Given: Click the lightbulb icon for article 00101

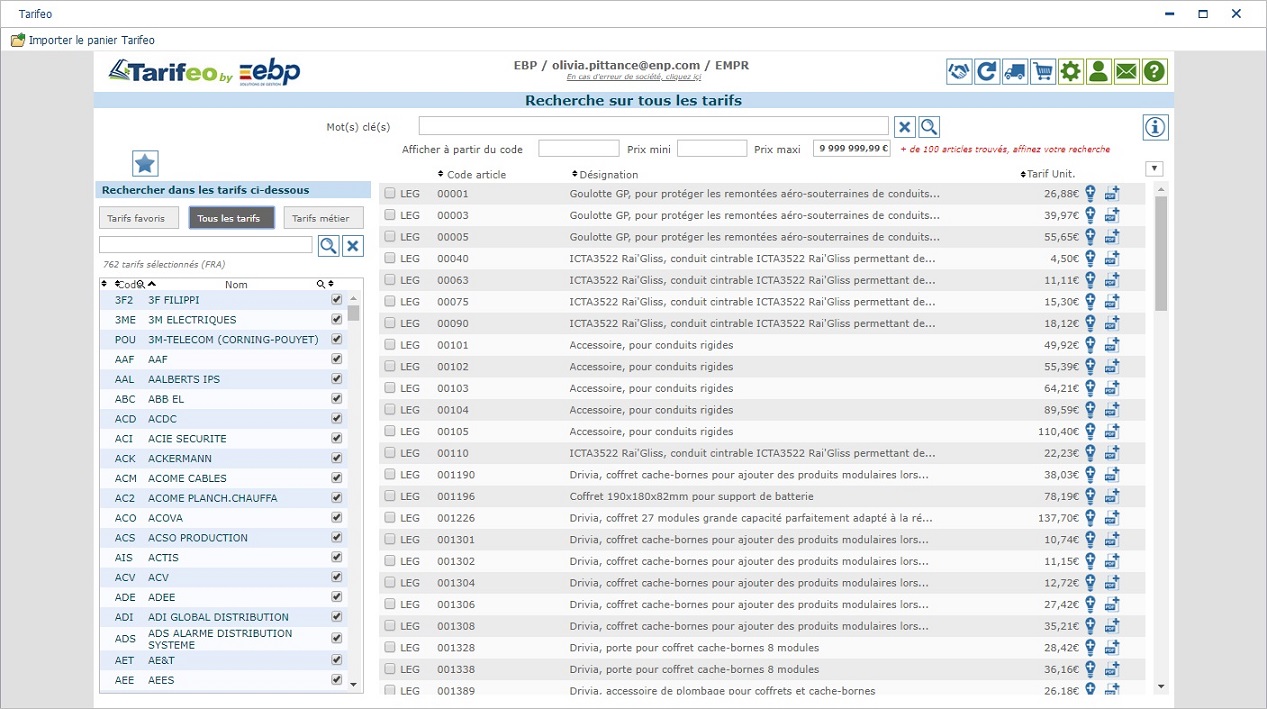Looking at the screenshot, I should 1091,345.
